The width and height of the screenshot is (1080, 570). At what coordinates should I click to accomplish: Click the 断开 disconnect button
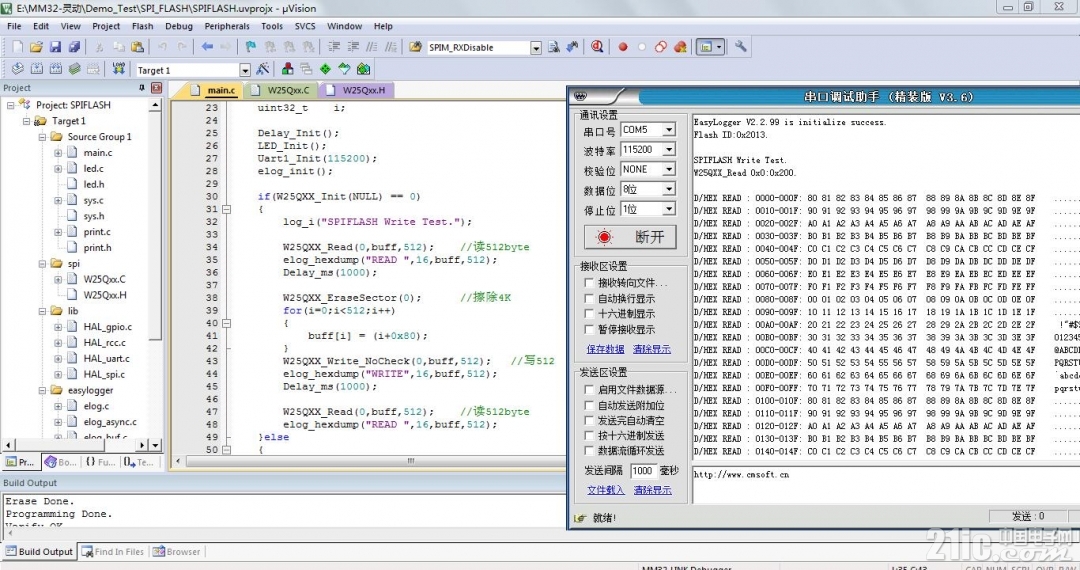[x=630, y=237]
